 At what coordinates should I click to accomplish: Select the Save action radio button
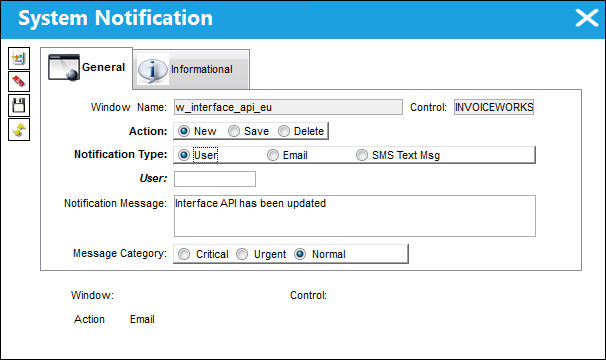point(234,131)
